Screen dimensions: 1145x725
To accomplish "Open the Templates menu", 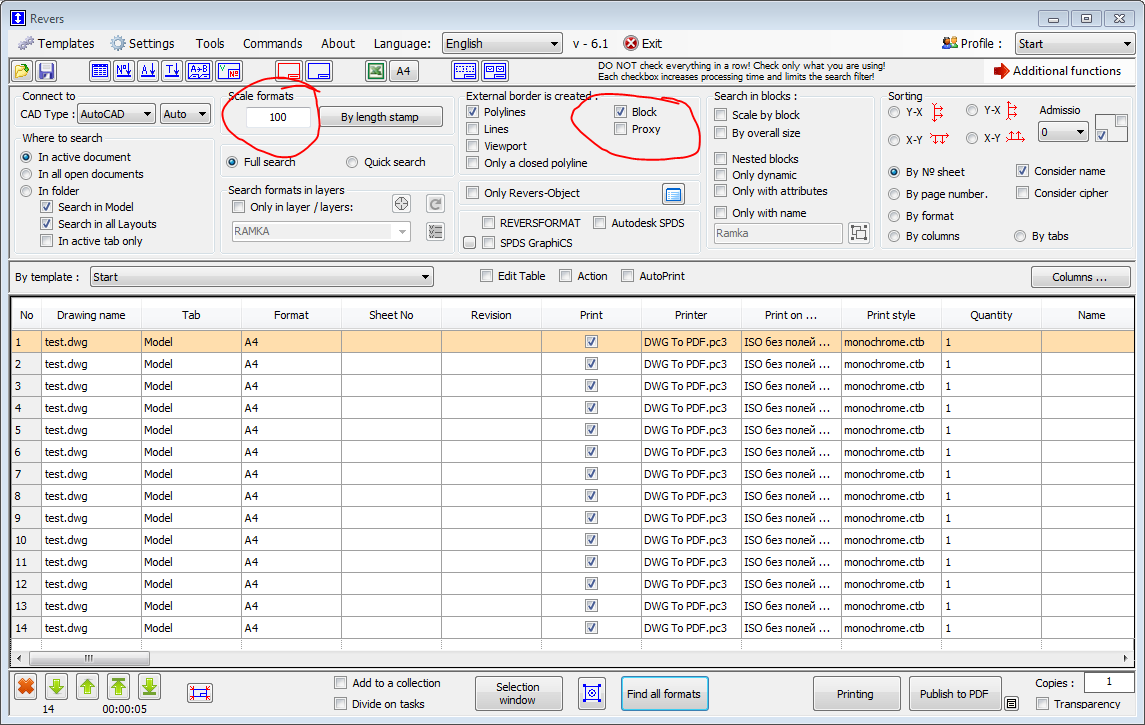I will click(56, 44).
